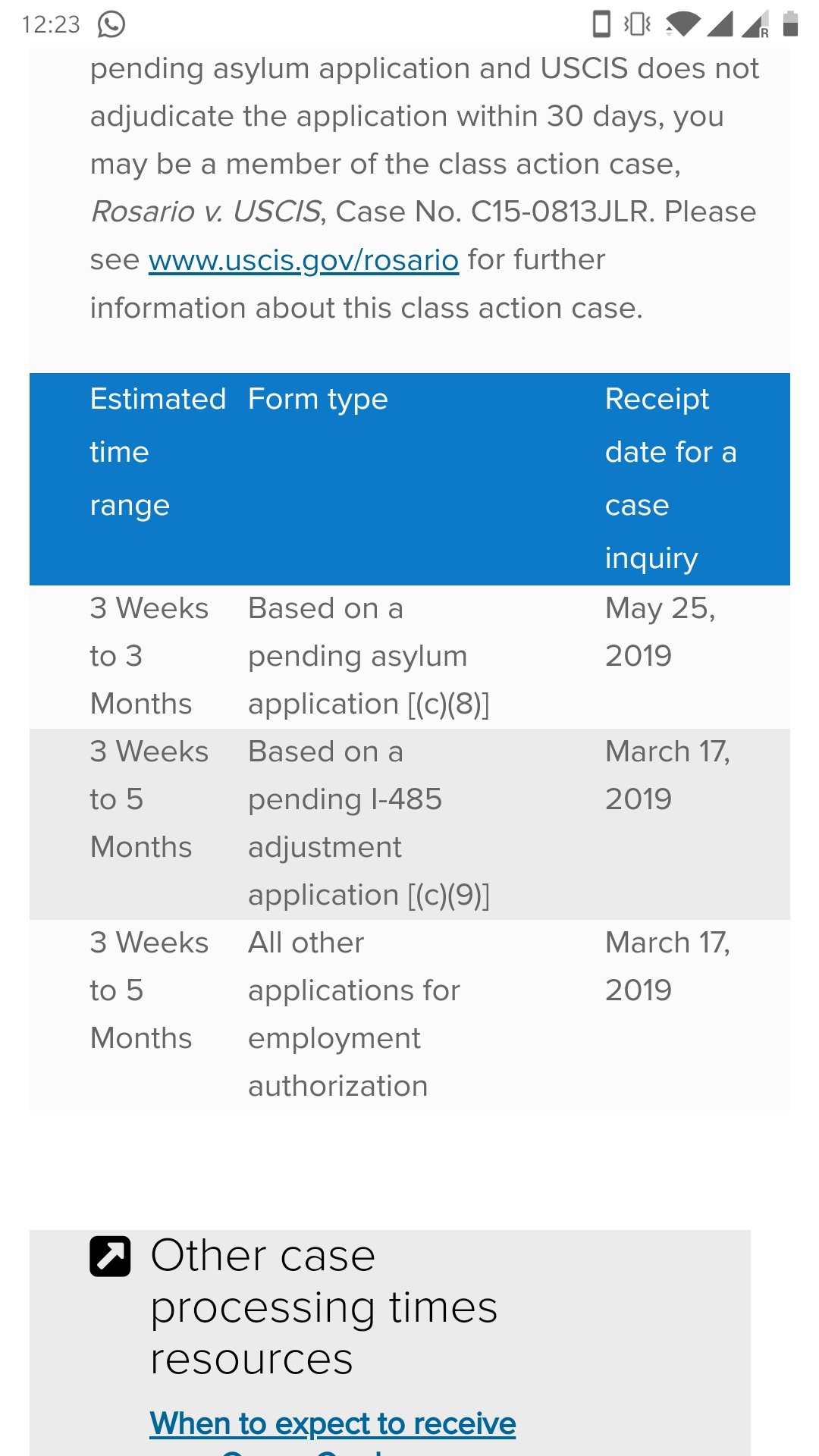The image size is (819, 1456).
Task: Tap the external-link arrow icon
Action: (x=110, y=1257)
